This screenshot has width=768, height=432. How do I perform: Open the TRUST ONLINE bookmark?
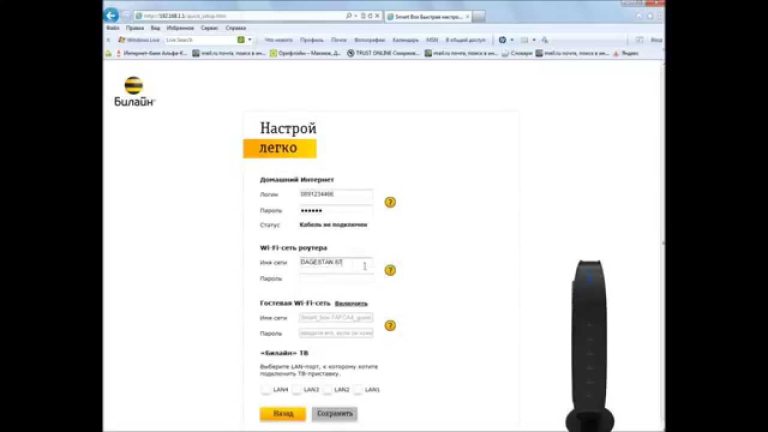[x=384, y=53]
